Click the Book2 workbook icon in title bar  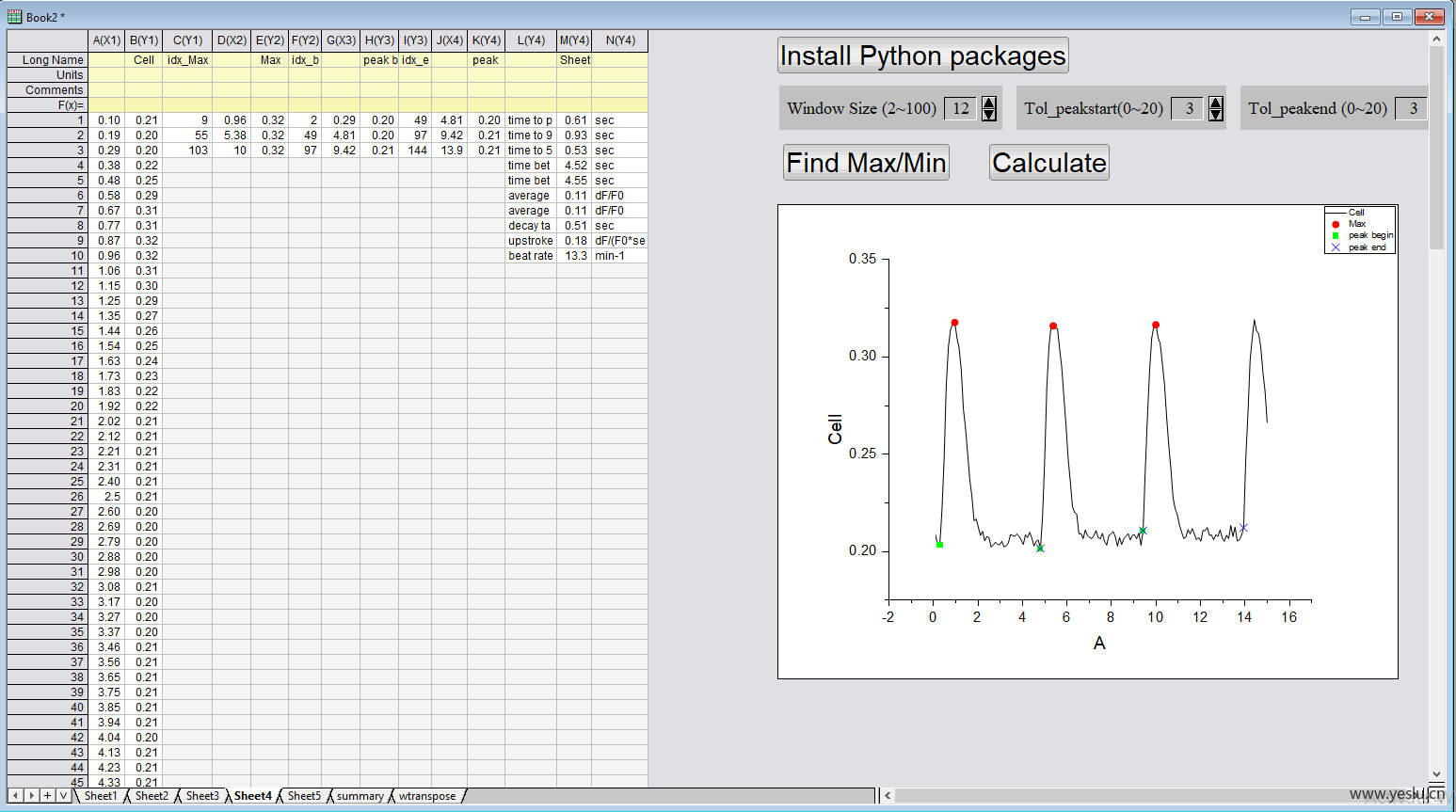tap(14, 17)
